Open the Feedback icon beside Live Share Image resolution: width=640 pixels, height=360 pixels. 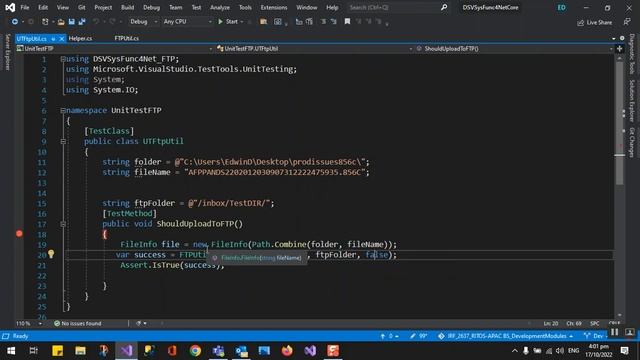627,22
